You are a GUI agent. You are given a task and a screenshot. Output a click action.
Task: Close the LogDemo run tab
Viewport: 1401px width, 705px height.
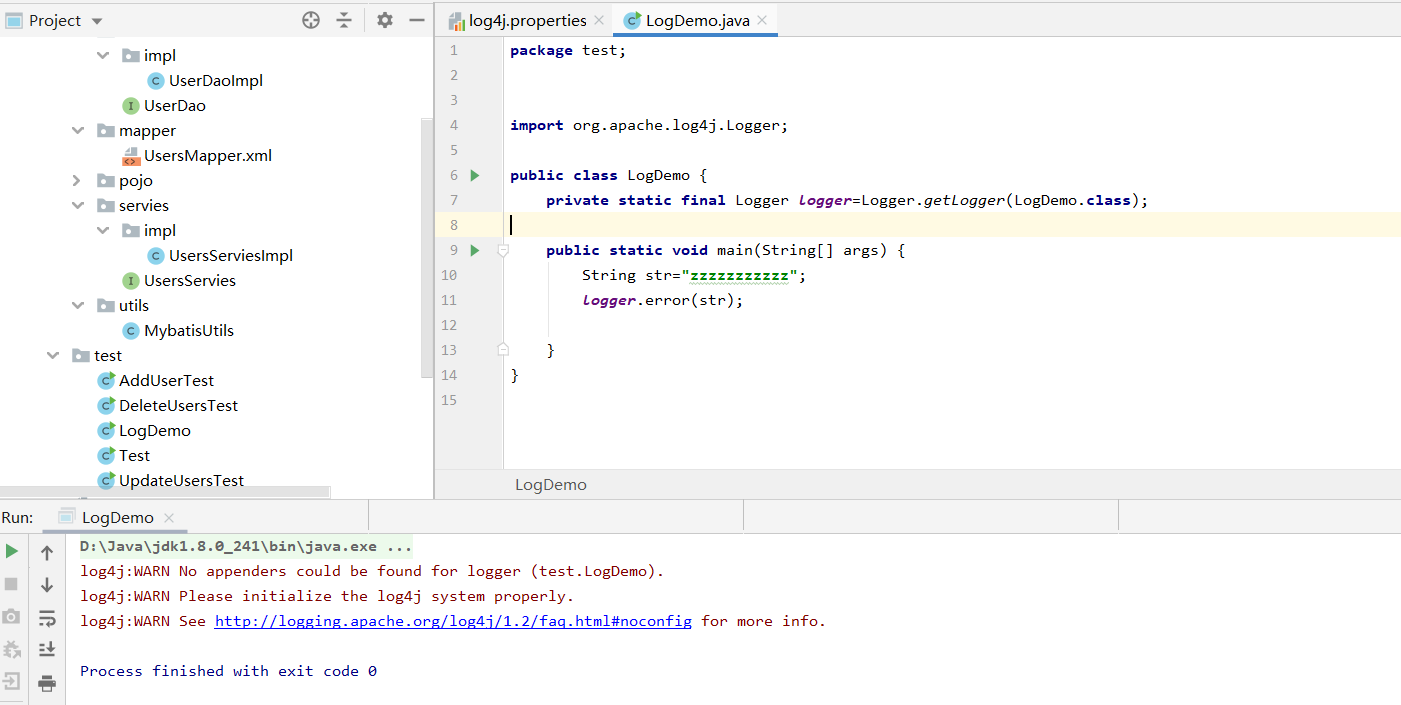pos(169,518)
